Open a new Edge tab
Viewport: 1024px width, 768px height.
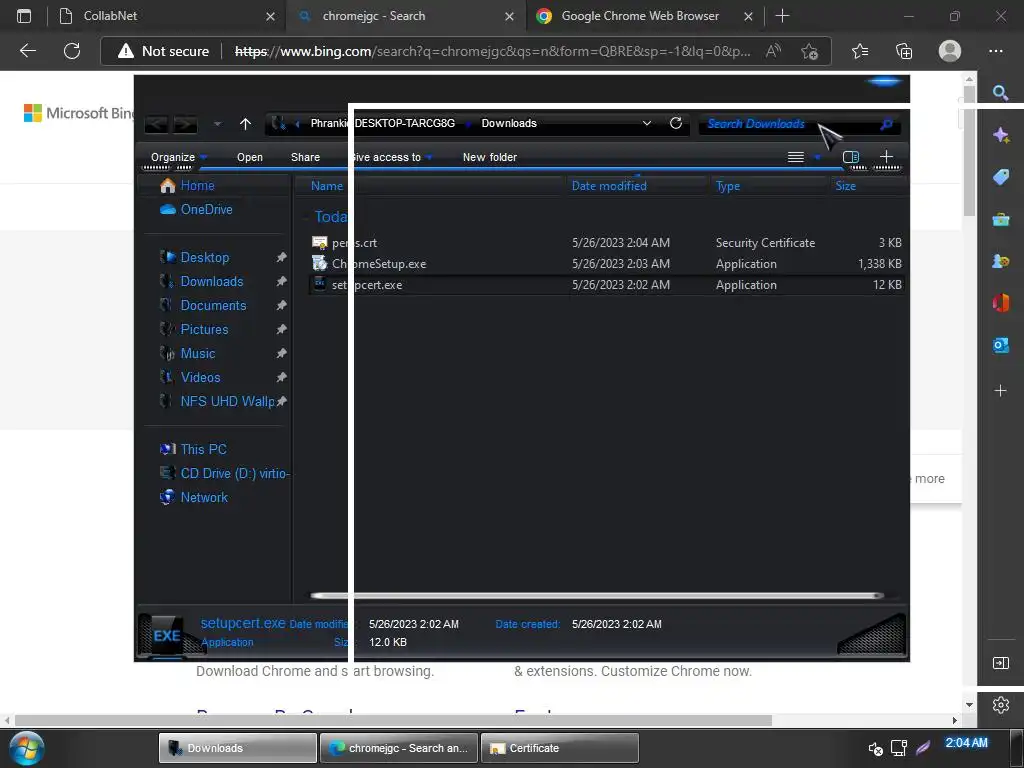(782, 16)
